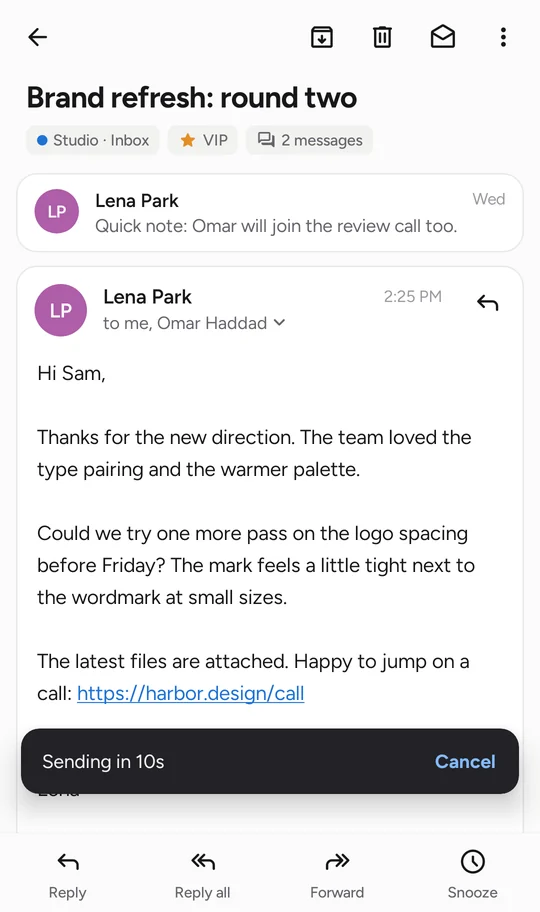Click the 'Hi Sam,' greeting text
This screenshot has height=912, width=540.
pos(72,373)
